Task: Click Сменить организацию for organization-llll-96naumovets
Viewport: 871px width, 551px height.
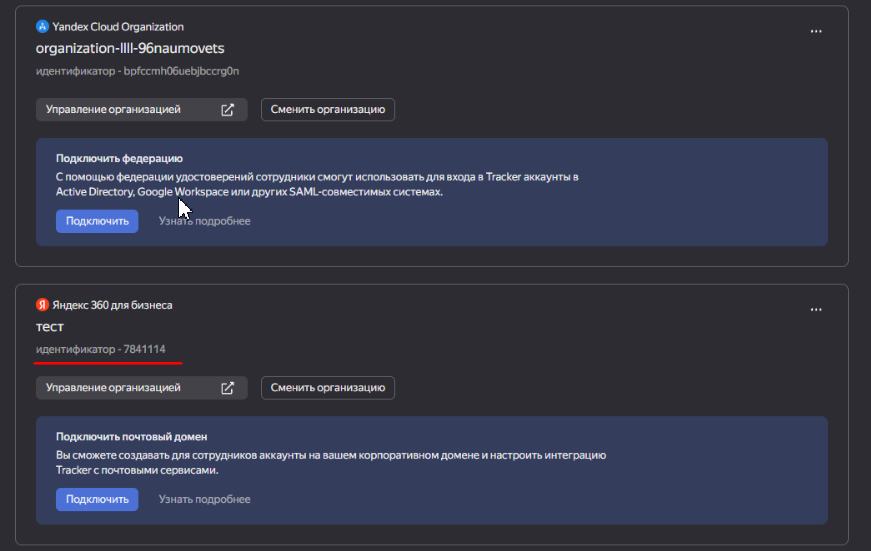Action: pos(328,110)
